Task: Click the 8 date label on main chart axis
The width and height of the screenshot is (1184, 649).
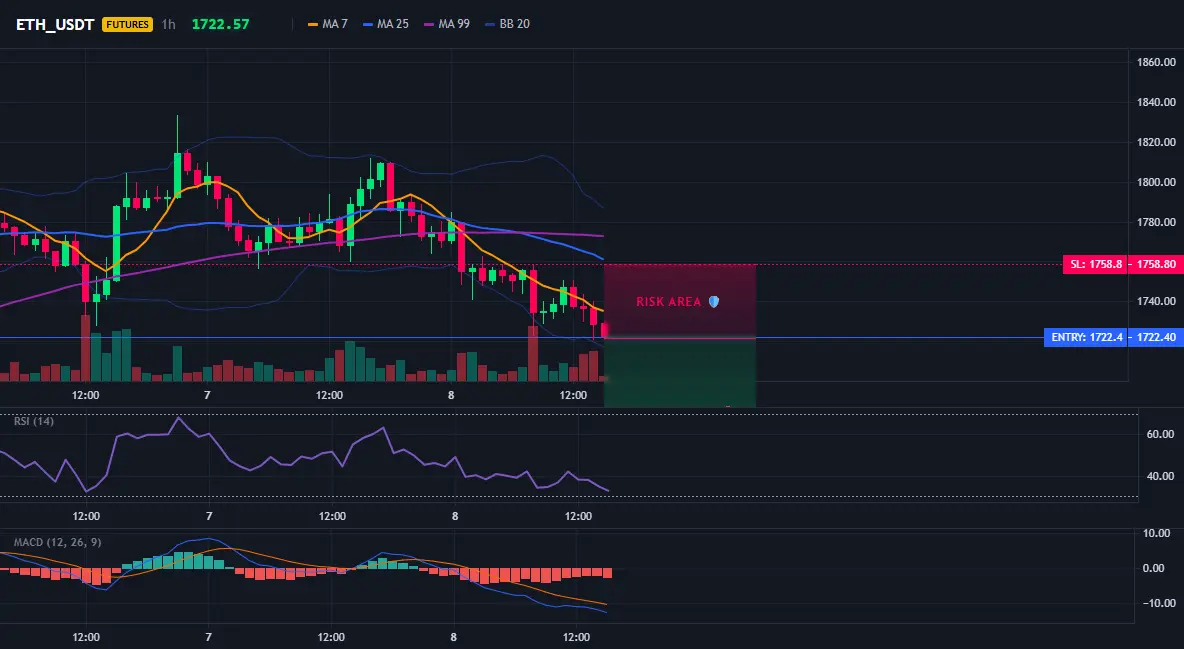Action: (451, 395)
